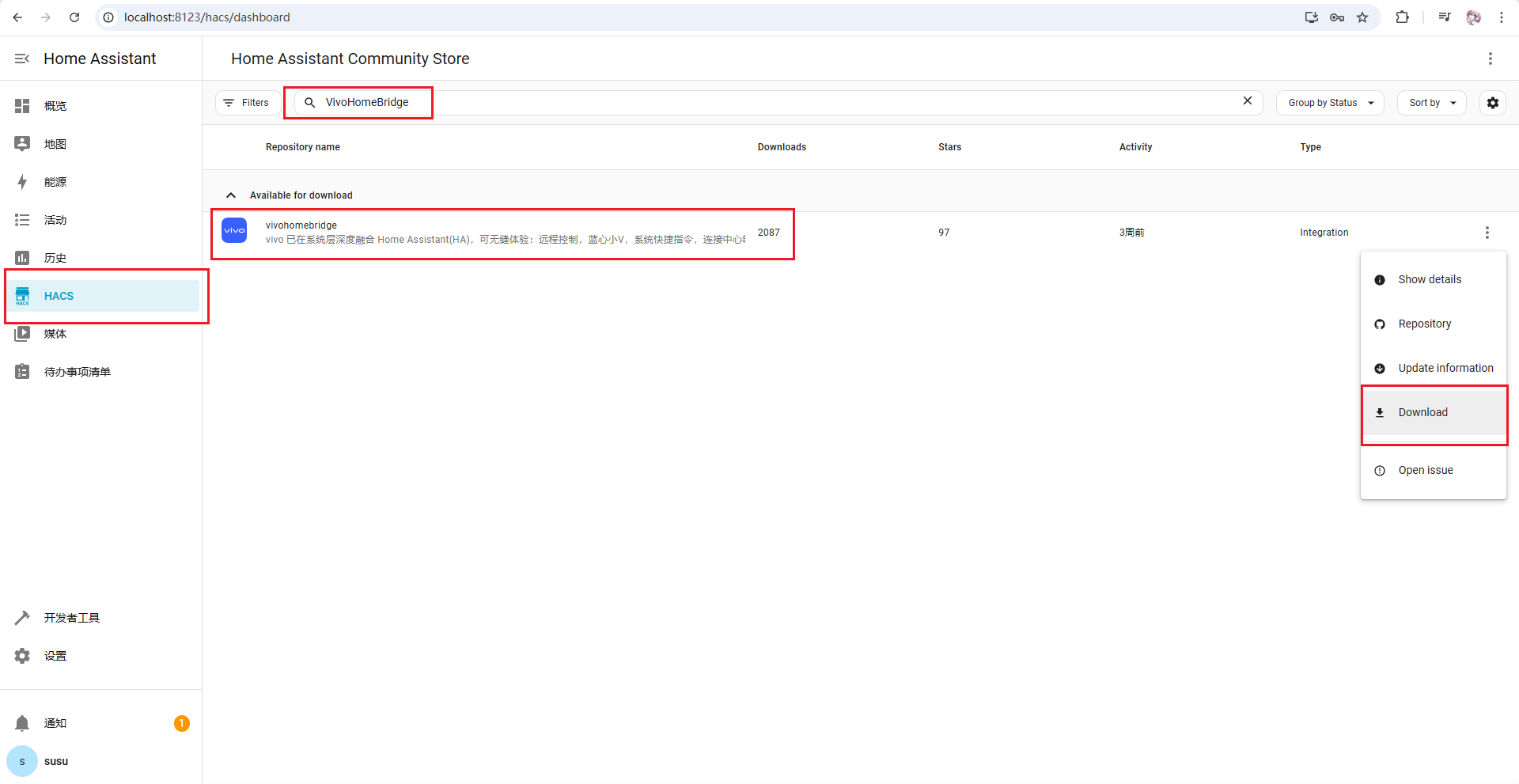Viewport: 1519px width, 784px height.
Task: Choose Open issue in the menu
Action: coord(1425,470)
